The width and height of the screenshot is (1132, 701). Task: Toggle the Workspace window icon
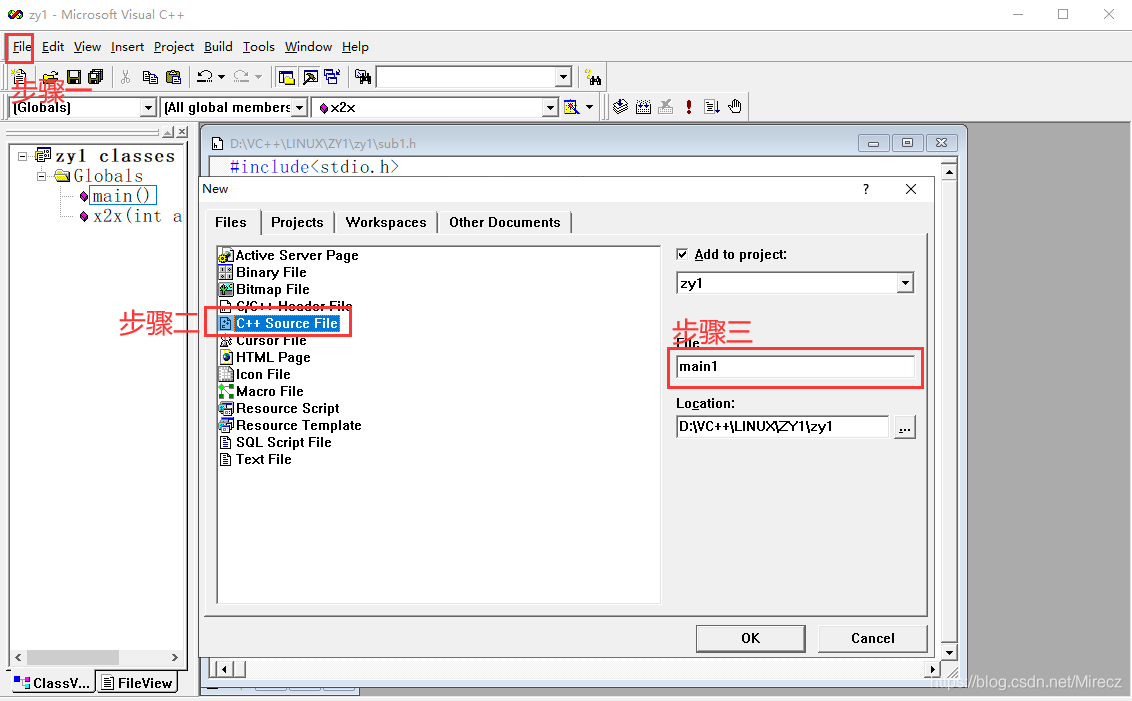point(287,77)
